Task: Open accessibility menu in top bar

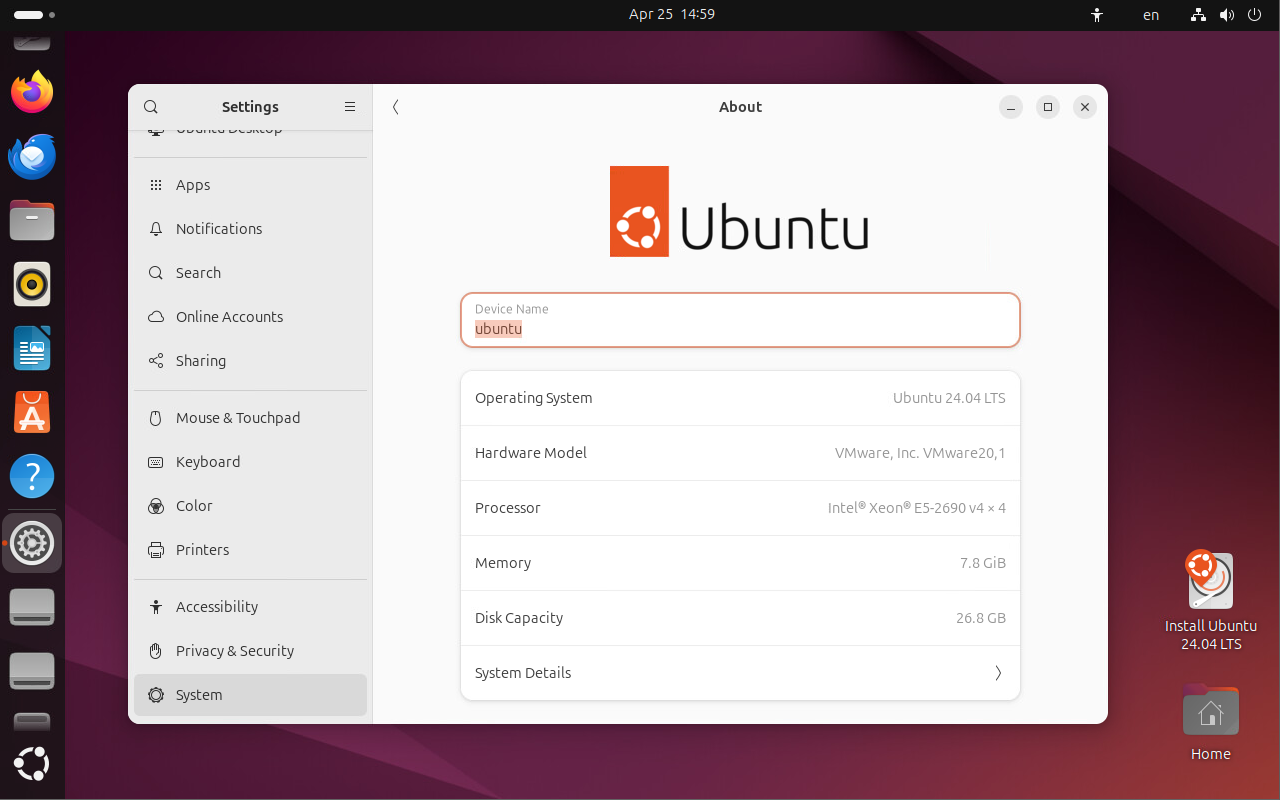Action: [1097, 15]
